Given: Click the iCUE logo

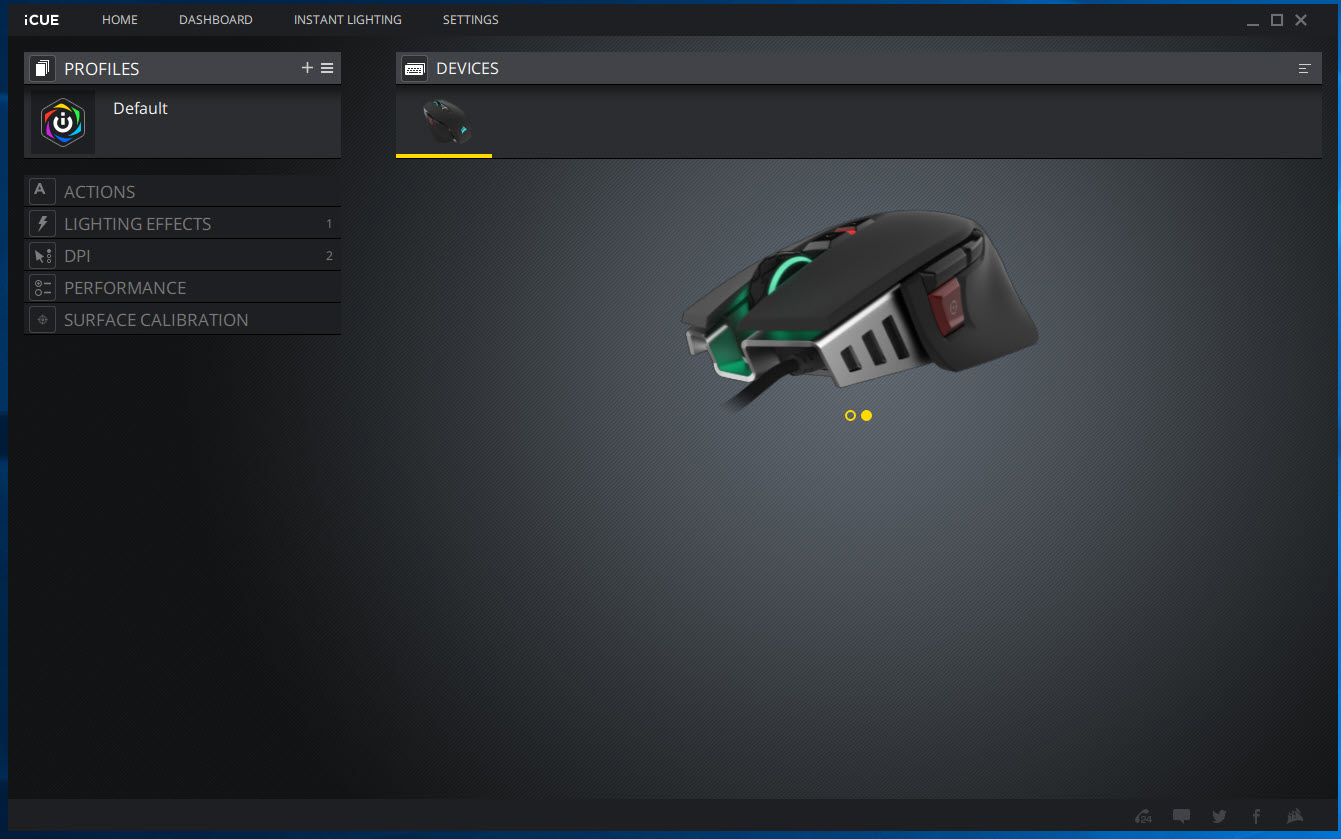Looking at the screenshot, I should click(x=42, y=20).
